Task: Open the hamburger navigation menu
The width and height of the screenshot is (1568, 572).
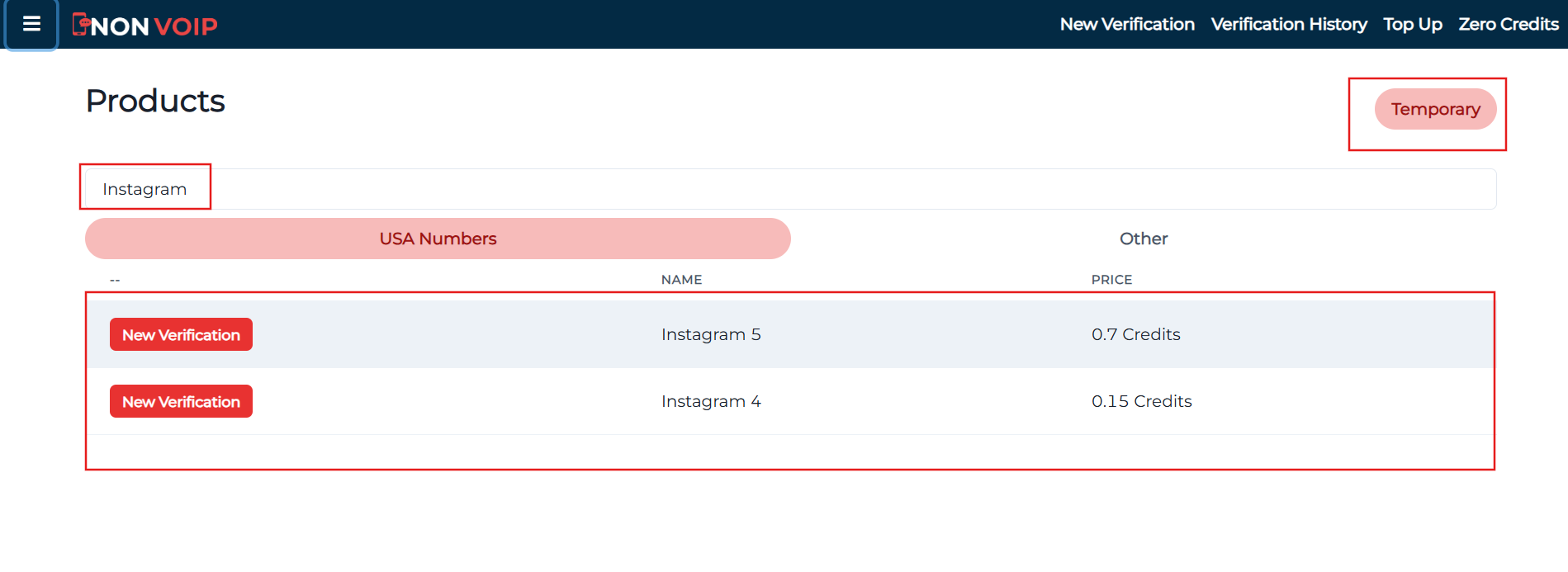Action: tap(31, 25)
